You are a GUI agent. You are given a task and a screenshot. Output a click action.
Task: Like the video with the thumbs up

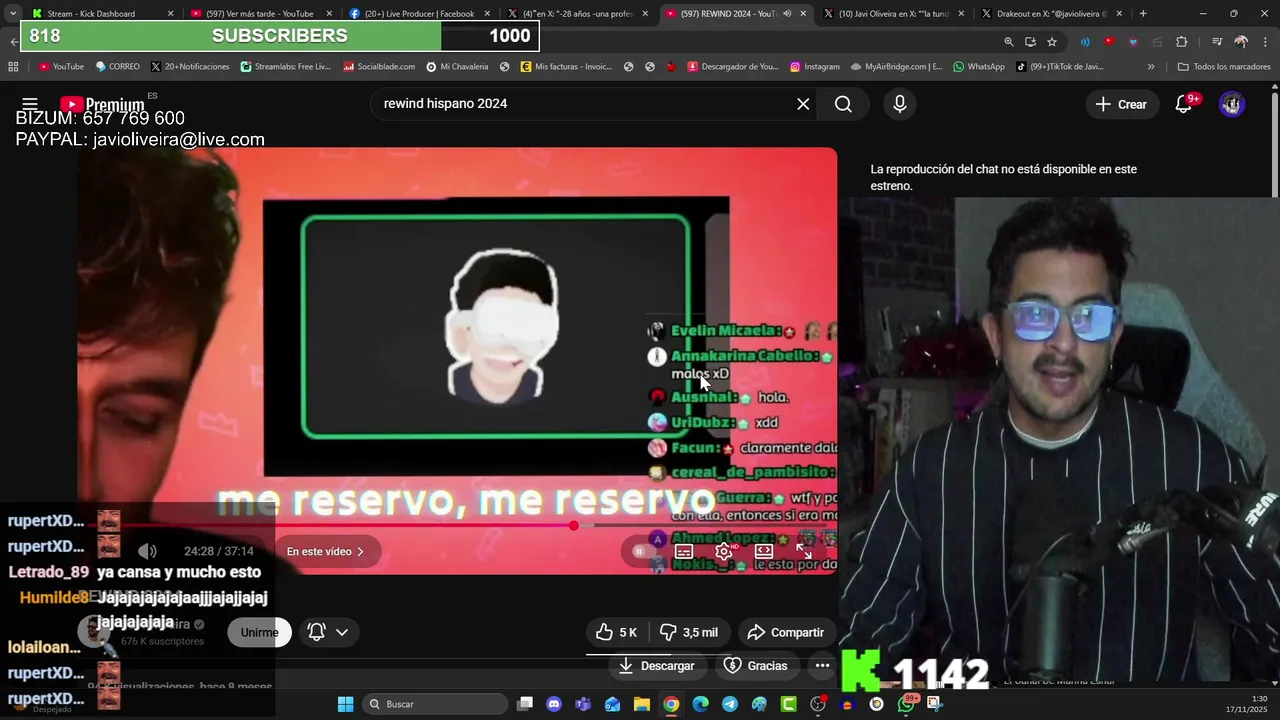coord(617,632)
